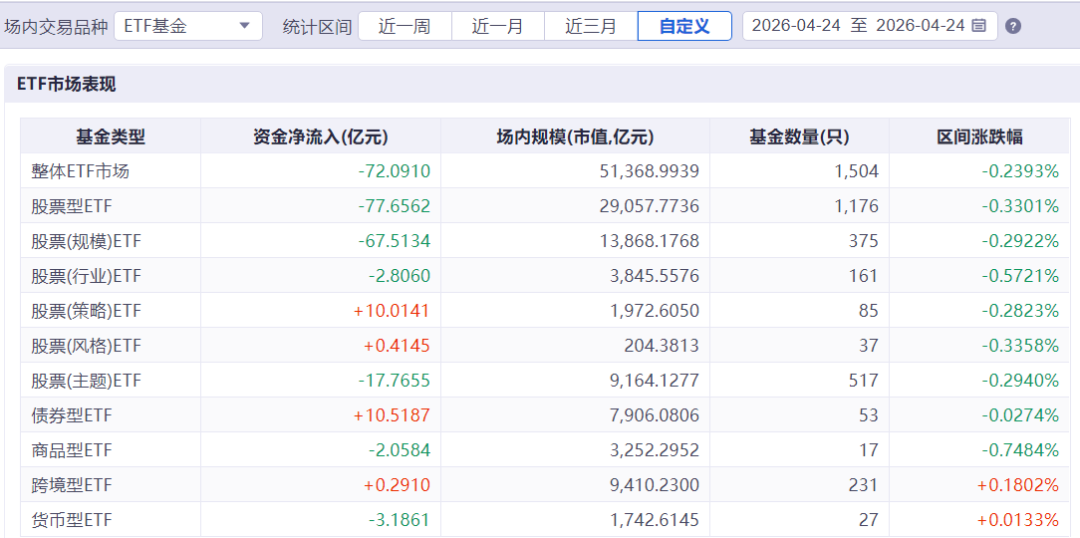Click net inflow value -17.7655
Screen dimensions: 1080x538
click(x=394, y=380)
